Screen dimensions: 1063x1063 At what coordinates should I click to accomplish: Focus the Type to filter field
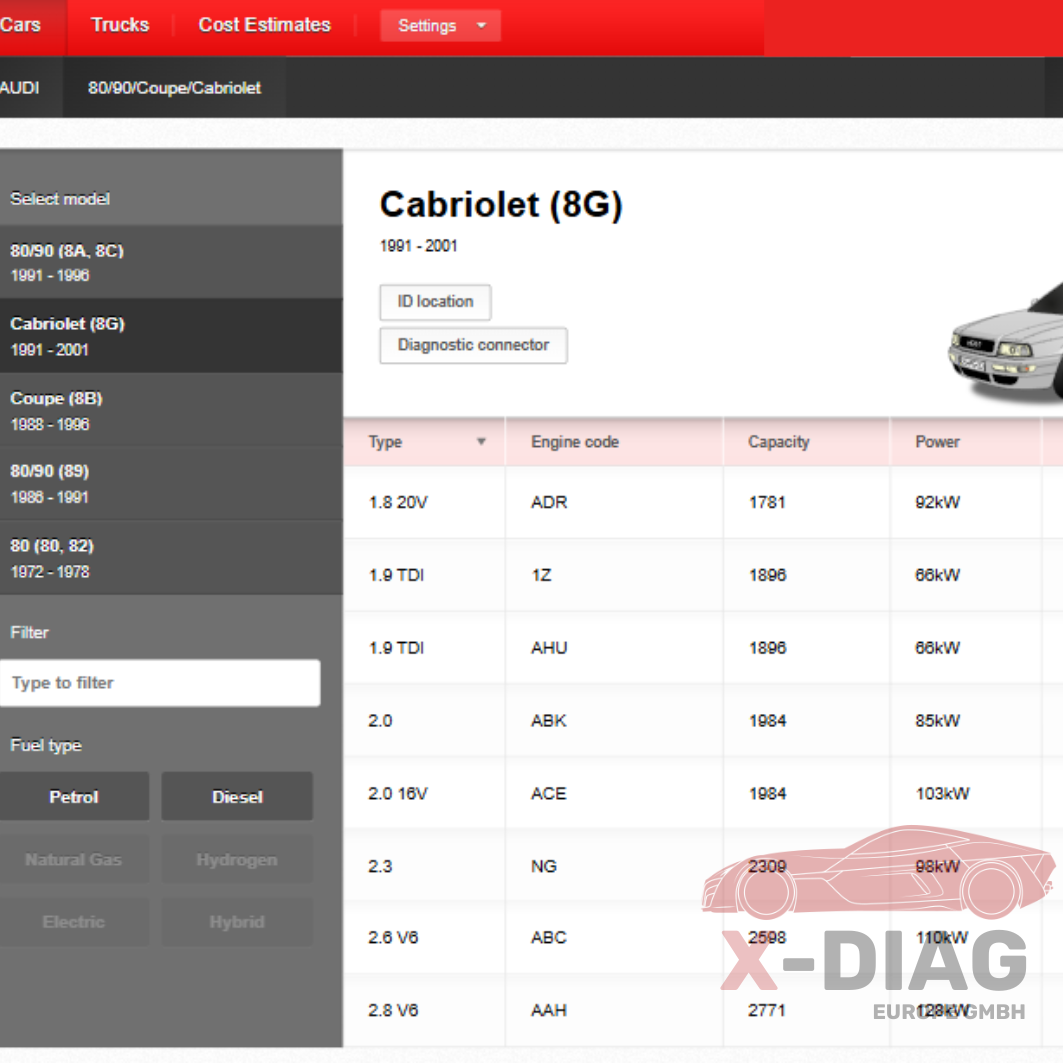pyautogui.click(x=160, y=683)
